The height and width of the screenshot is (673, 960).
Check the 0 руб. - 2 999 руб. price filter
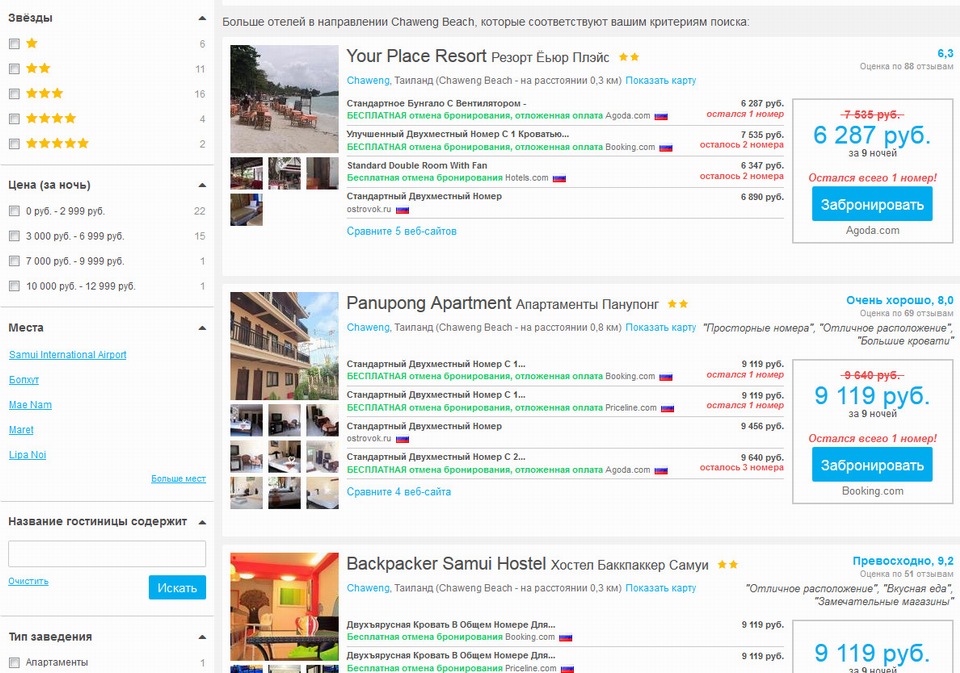pyautogui.click(x=14, y=211)
